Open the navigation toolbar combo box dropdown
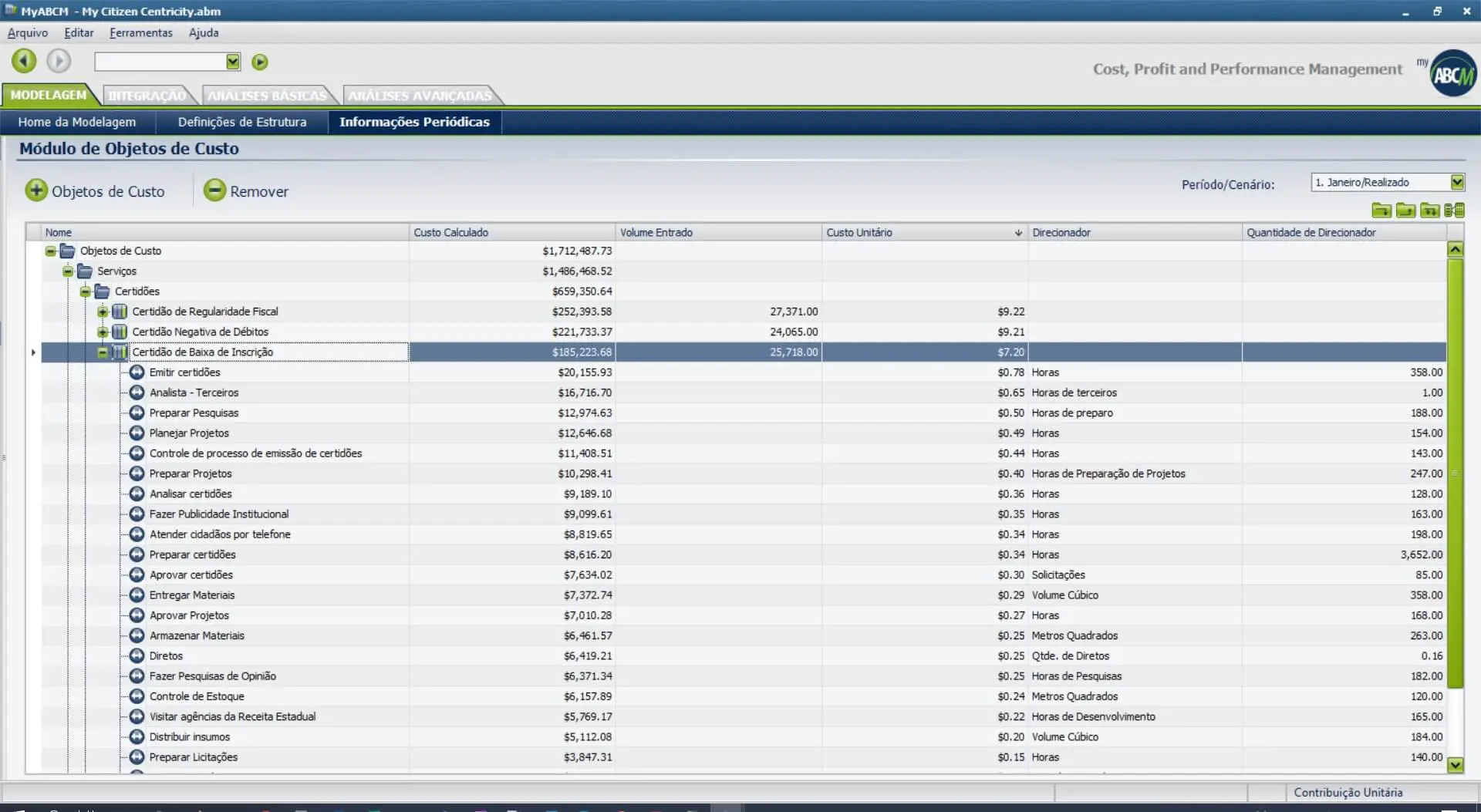Image resolution: width=1481 pixels, height=812 pixels. 233,62
